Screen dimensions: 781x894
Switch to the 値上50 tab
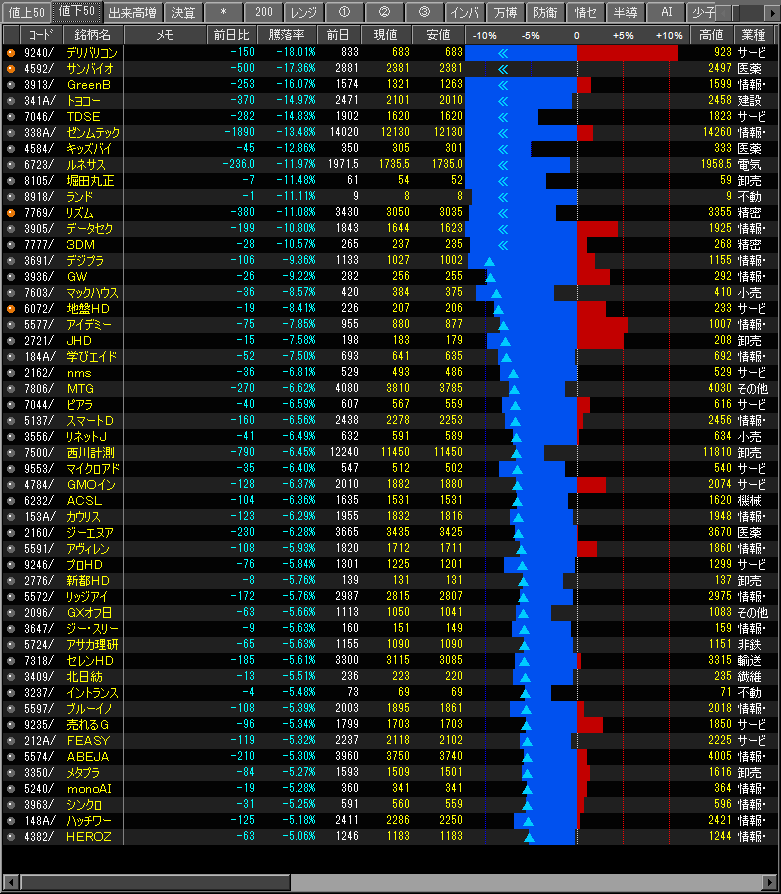click(26, 12)
